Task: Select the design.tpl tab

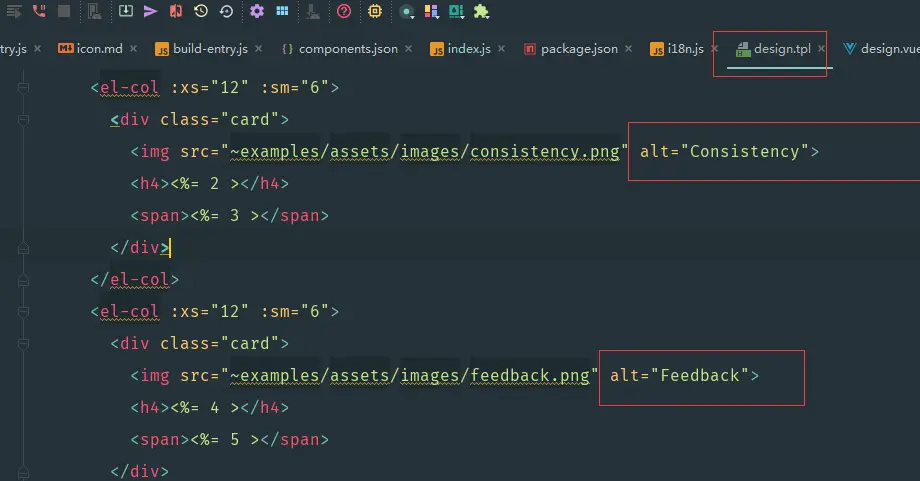Action: pos(782,49)
